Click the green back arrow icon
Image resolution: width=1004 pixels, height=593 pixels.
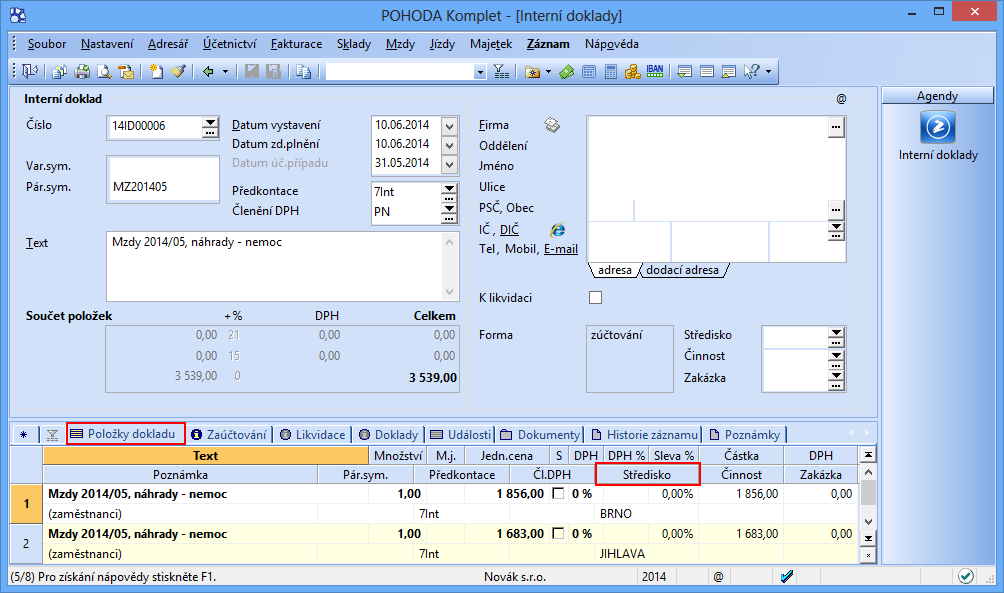click(208, 72)
